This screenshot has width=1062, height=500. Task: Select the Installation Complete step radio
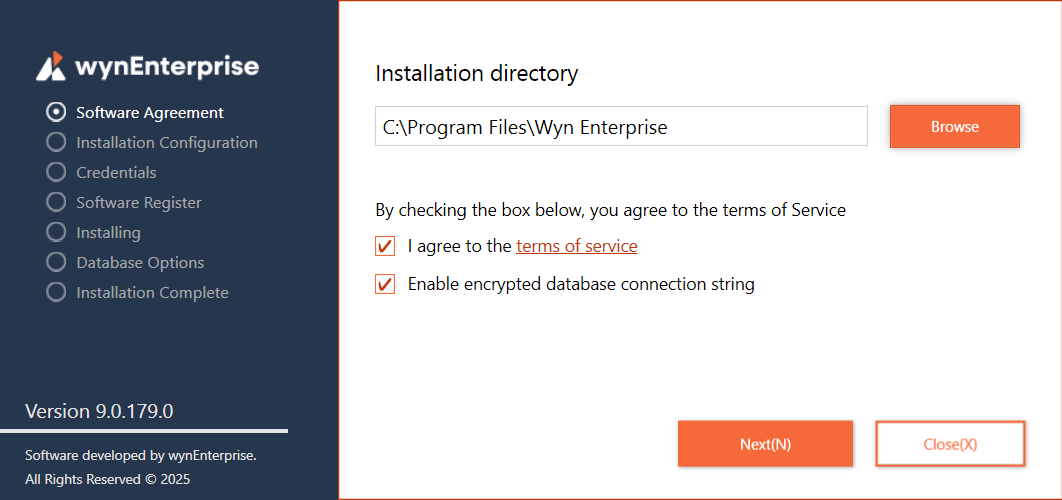56,292
